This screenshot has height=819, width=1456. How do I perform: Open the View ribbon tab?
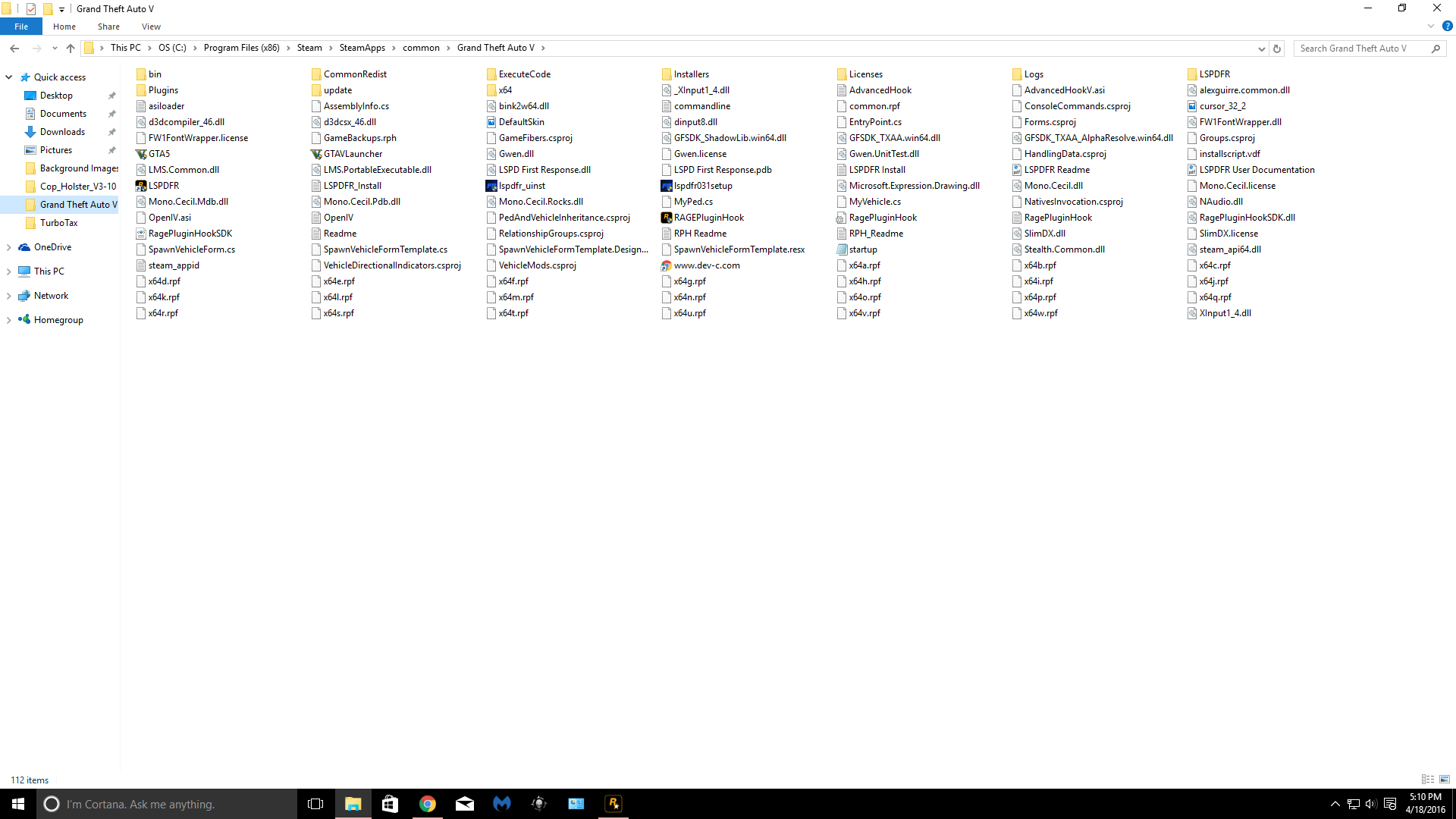click(x=151, y=27)
